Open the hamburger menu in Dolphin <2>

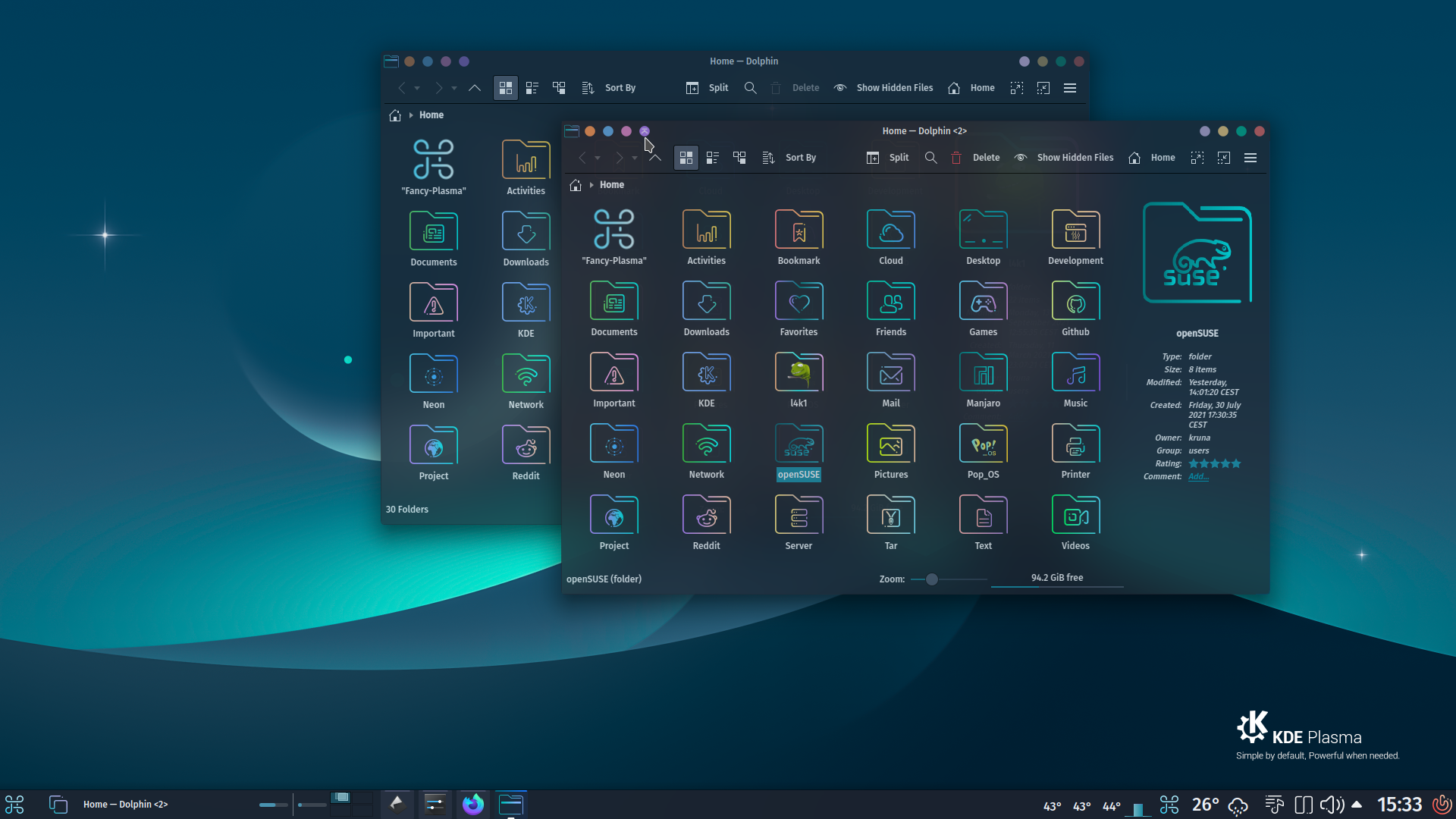coord(1250,158)
